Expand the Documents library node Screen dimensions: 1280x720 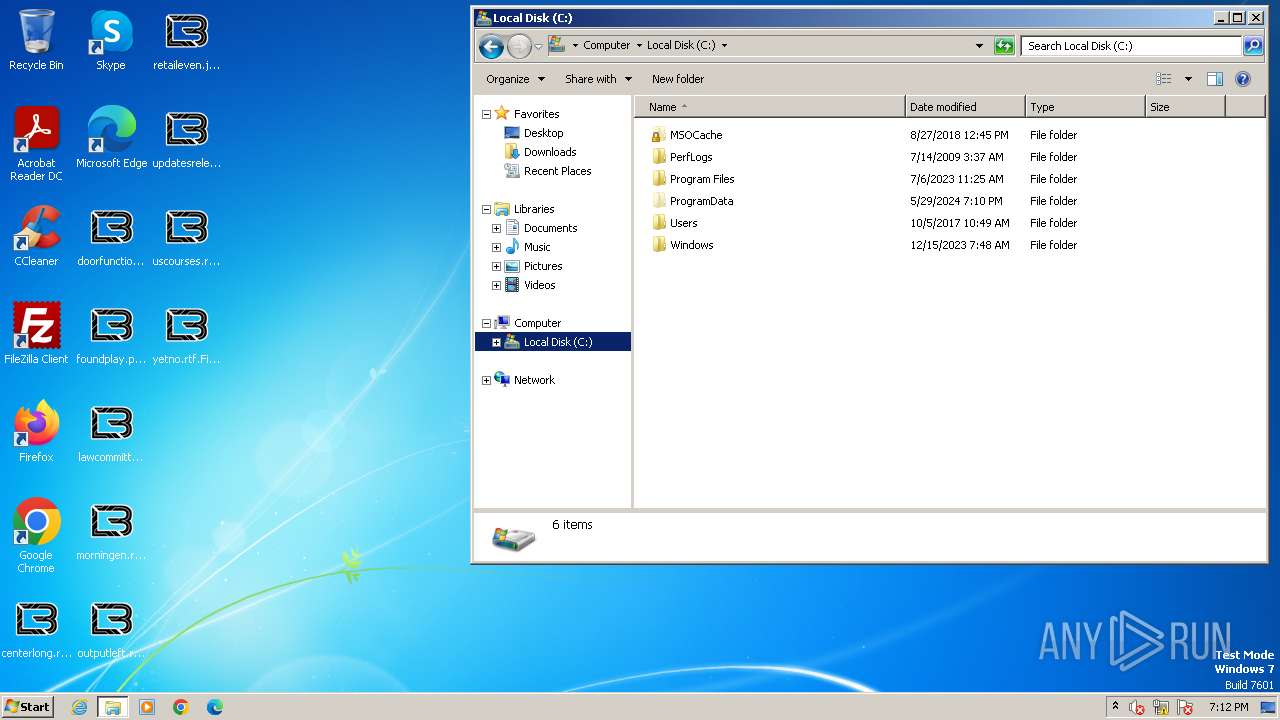496,228
